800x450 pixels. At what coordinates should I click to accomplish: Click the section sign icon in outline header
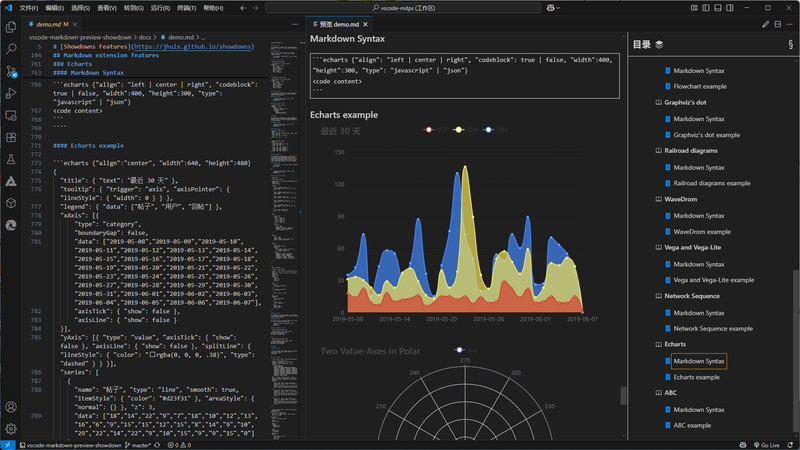[x=790, y=44]
